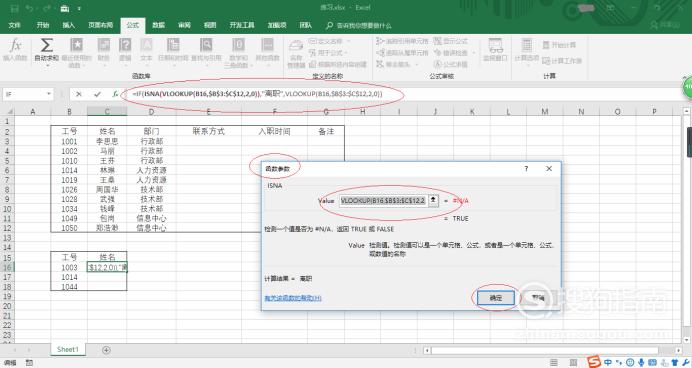Expand the Name Box dropdown arrow

[x=49, y=94]
